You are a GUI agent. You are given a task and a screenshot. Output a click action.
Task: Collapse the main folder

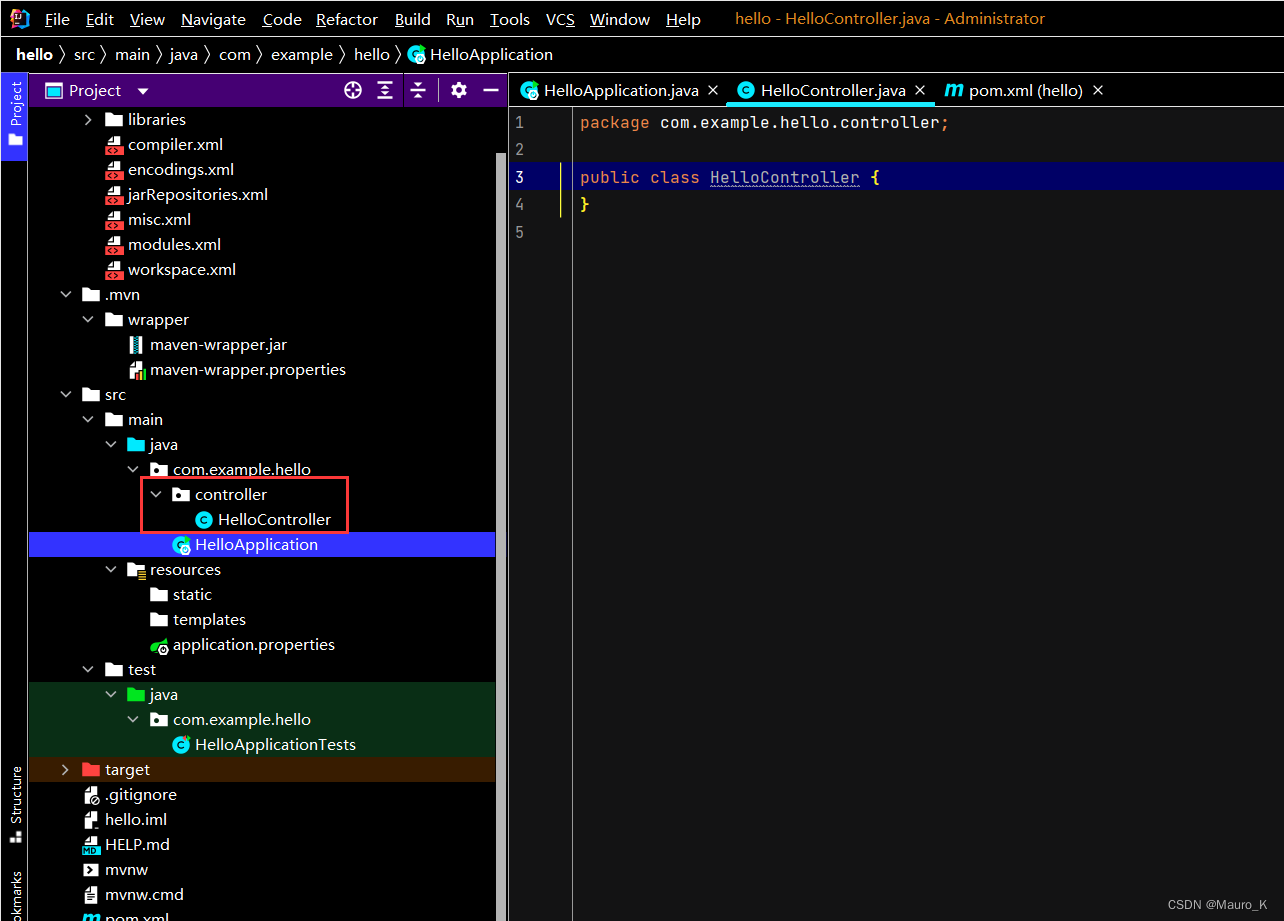pyautogui.click(x=88, y=420)
